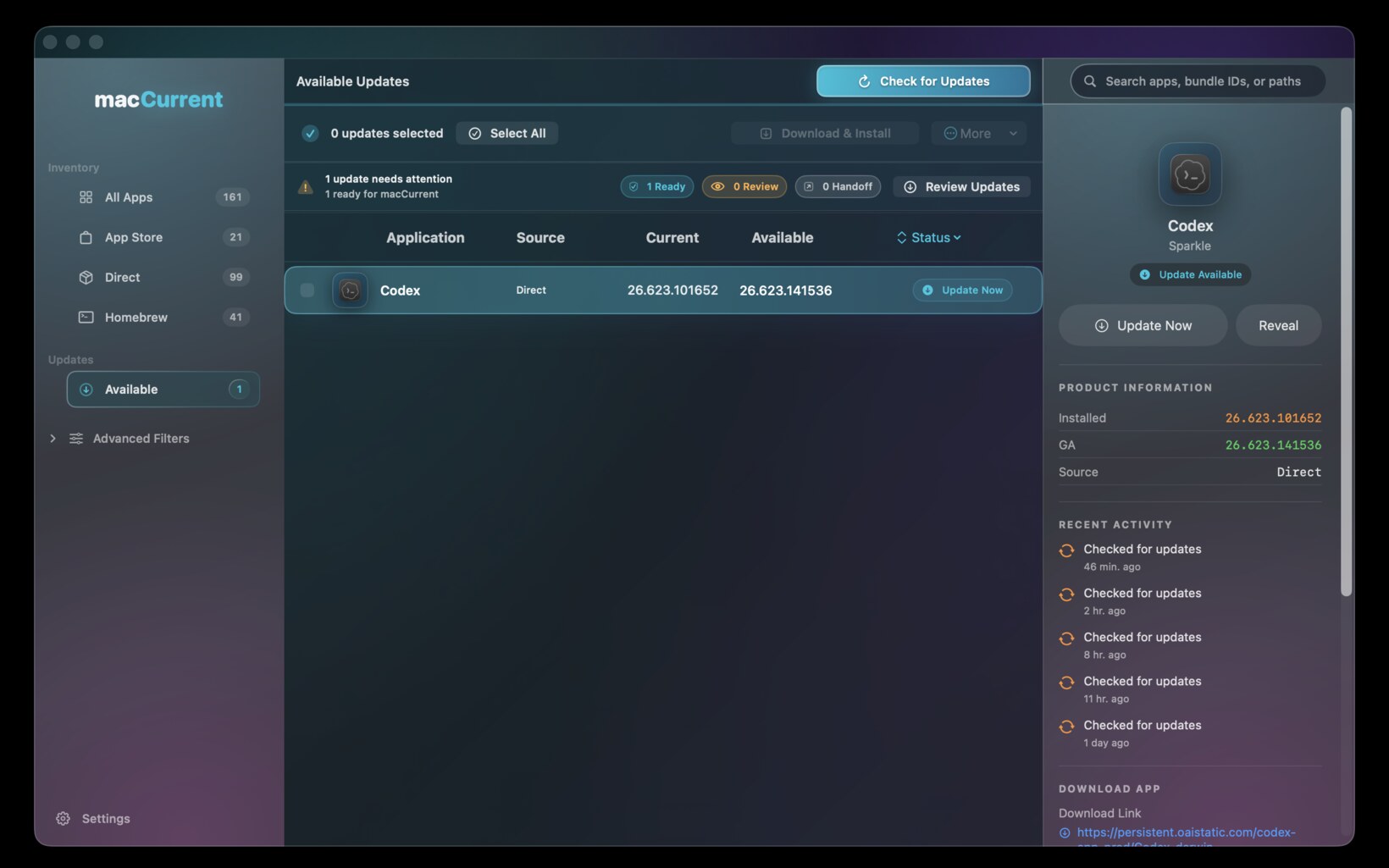This screenshot has width=1389, height=868.
Task: Open All Apps inventory
Action: (x=163, y=197)
